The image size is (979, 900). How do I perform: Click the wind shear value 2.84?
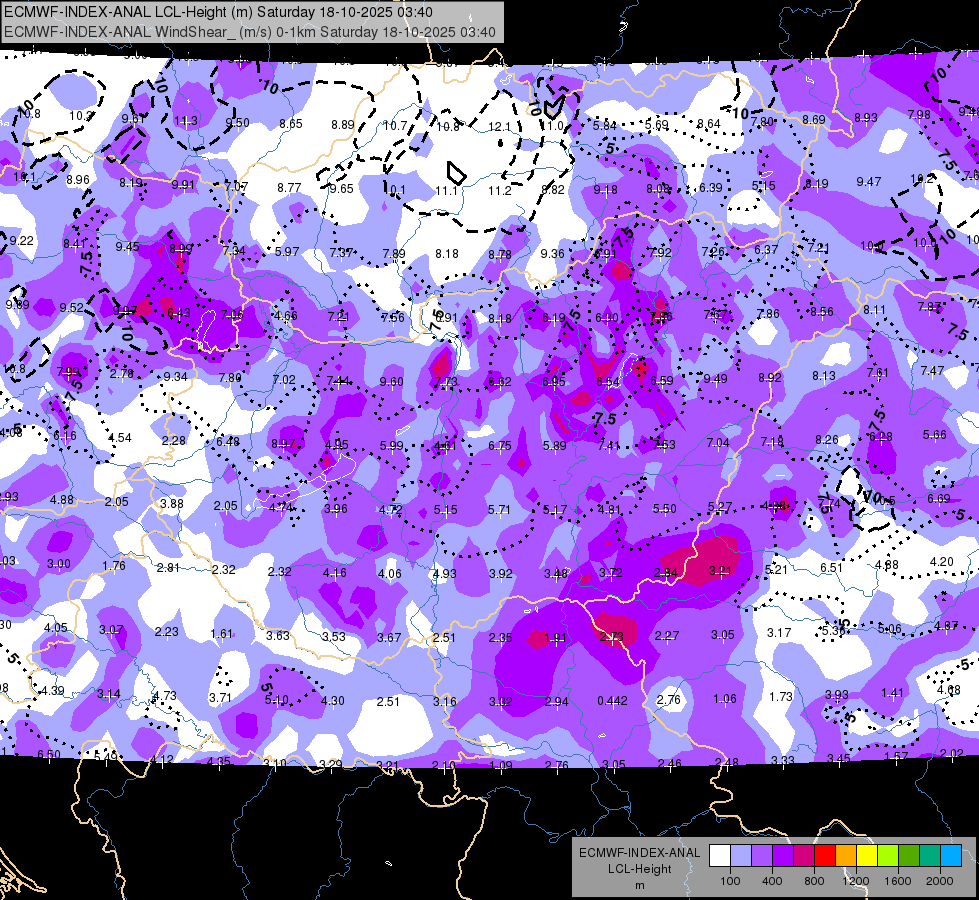[666, 573]
